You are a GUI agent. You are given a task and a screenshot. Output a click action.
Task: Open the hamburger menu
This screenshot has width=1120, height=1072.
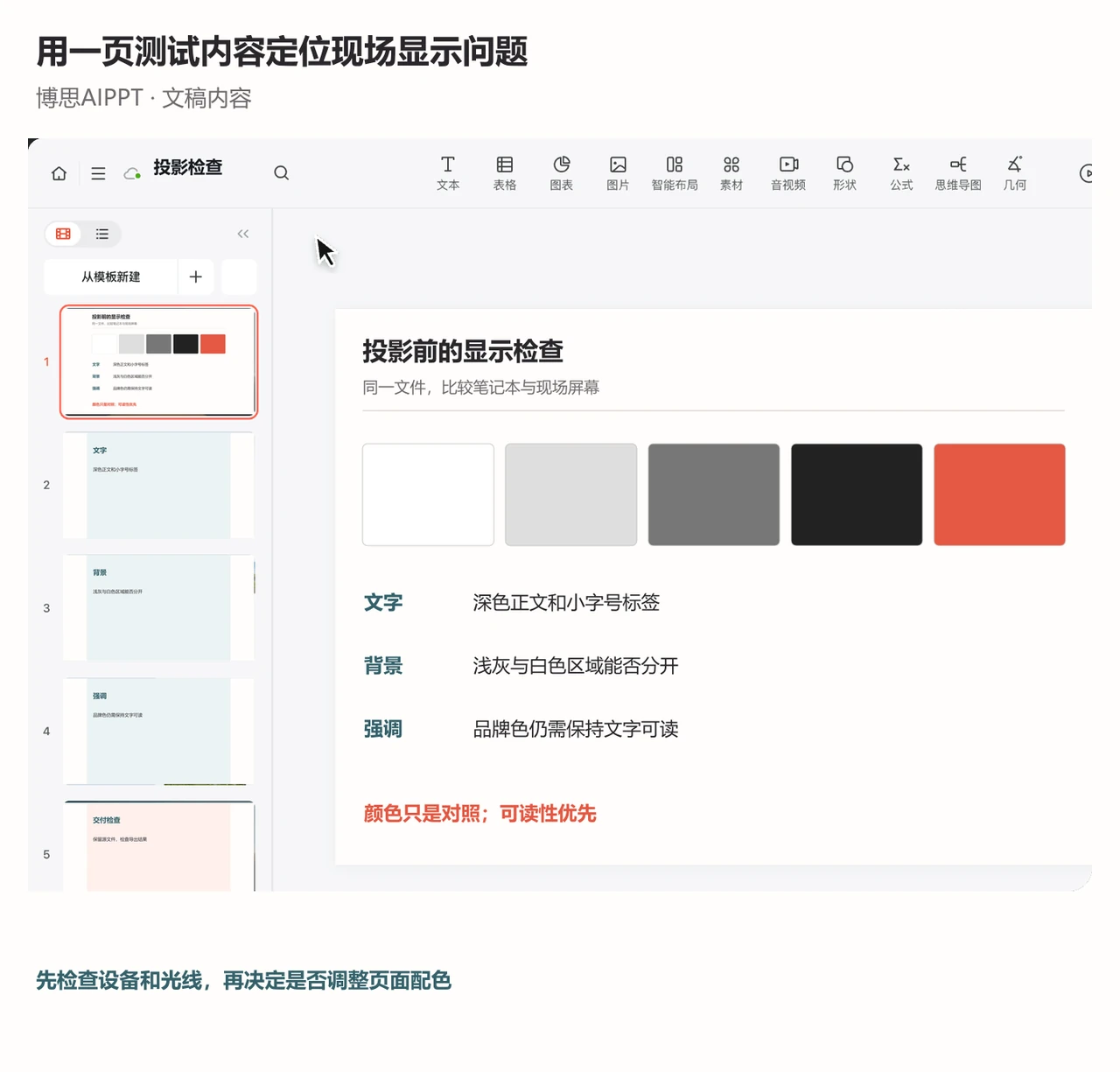pos(98,173)
